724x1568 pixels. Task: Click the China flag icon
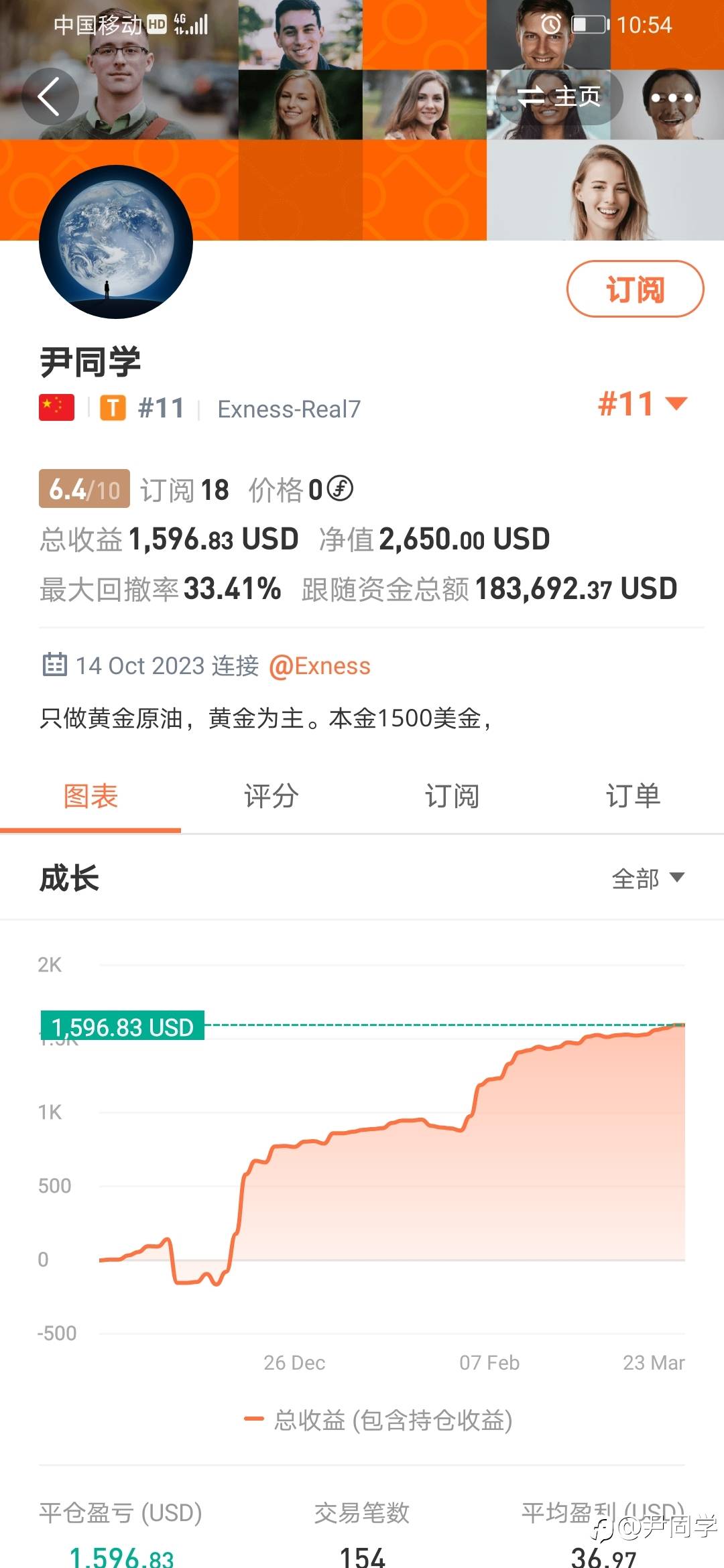tap(57, 407)
